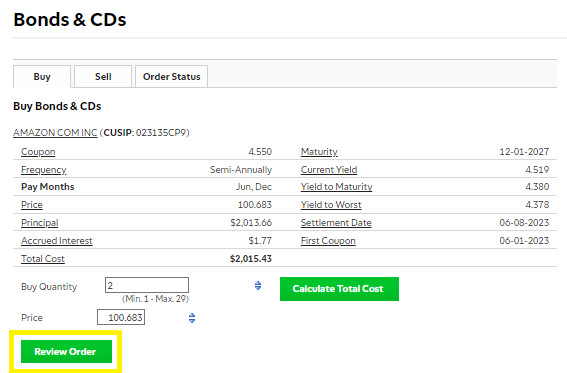This screenshot has width=567, height=373.
Task: Select the total cost value $2,015.43
Action: 251,259
